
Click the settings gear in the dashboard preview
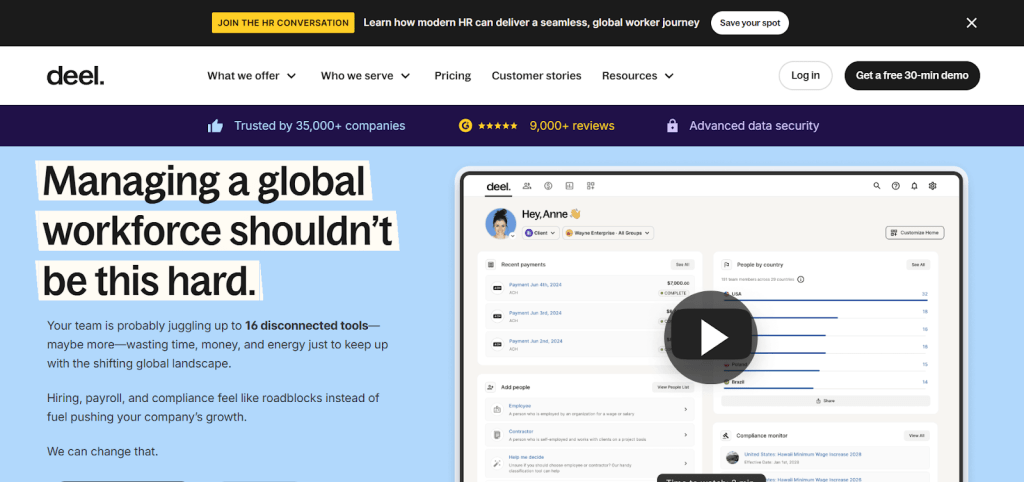932,186
